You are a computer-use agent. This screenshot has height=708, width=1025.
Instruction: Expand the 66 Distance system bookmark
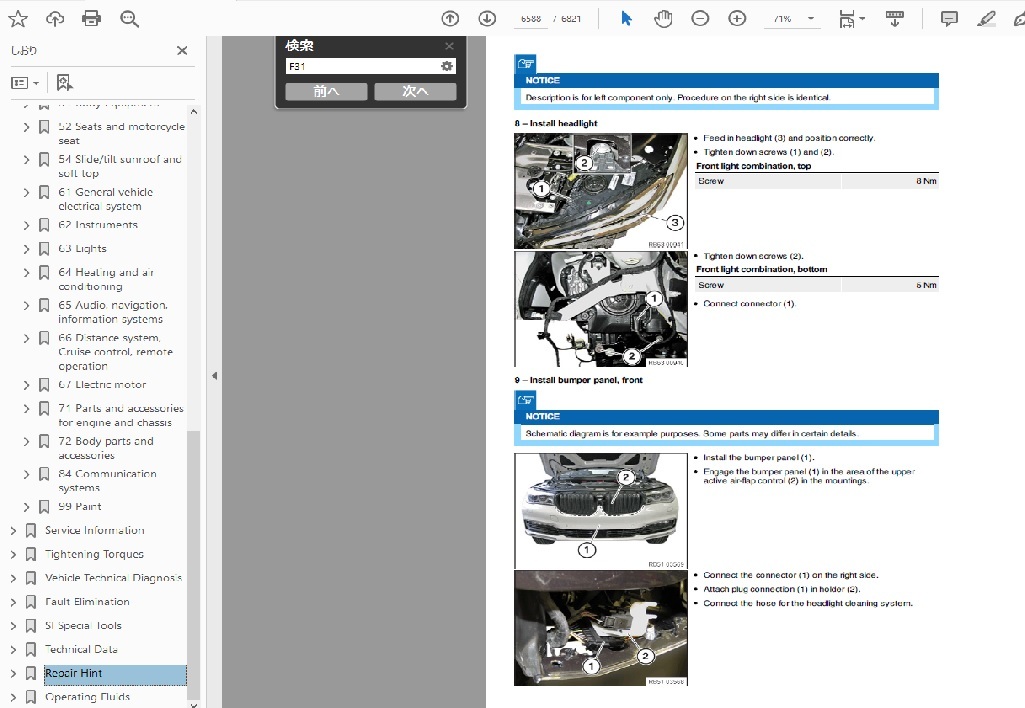point(26,338)
